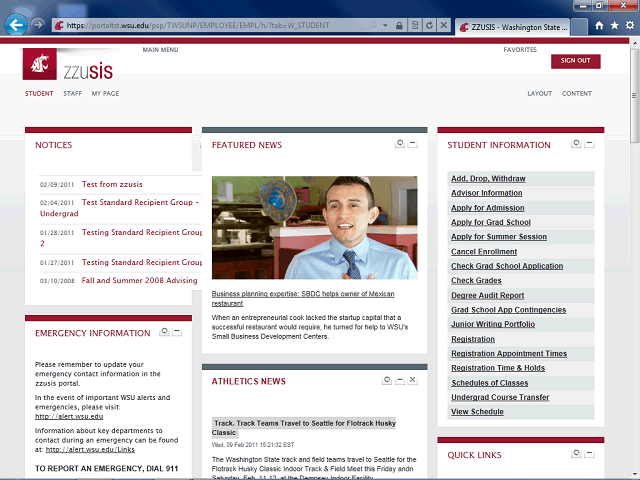Click the page vertical scrollbar thumb
Image resolution: width=640 pixels, height=480 pixels.
pyautogui.click(x=634, y=96)
